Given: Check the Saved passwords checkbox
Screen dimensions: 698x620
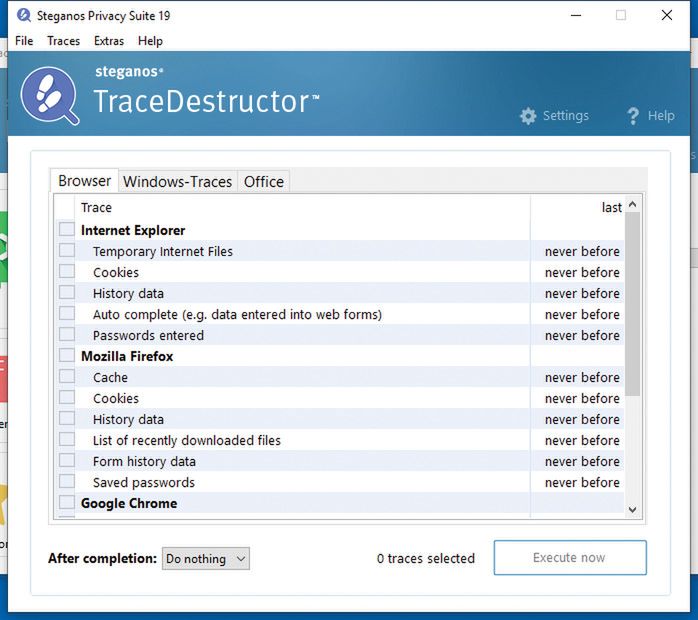Looking at the screenshot, I should [67, 481].
